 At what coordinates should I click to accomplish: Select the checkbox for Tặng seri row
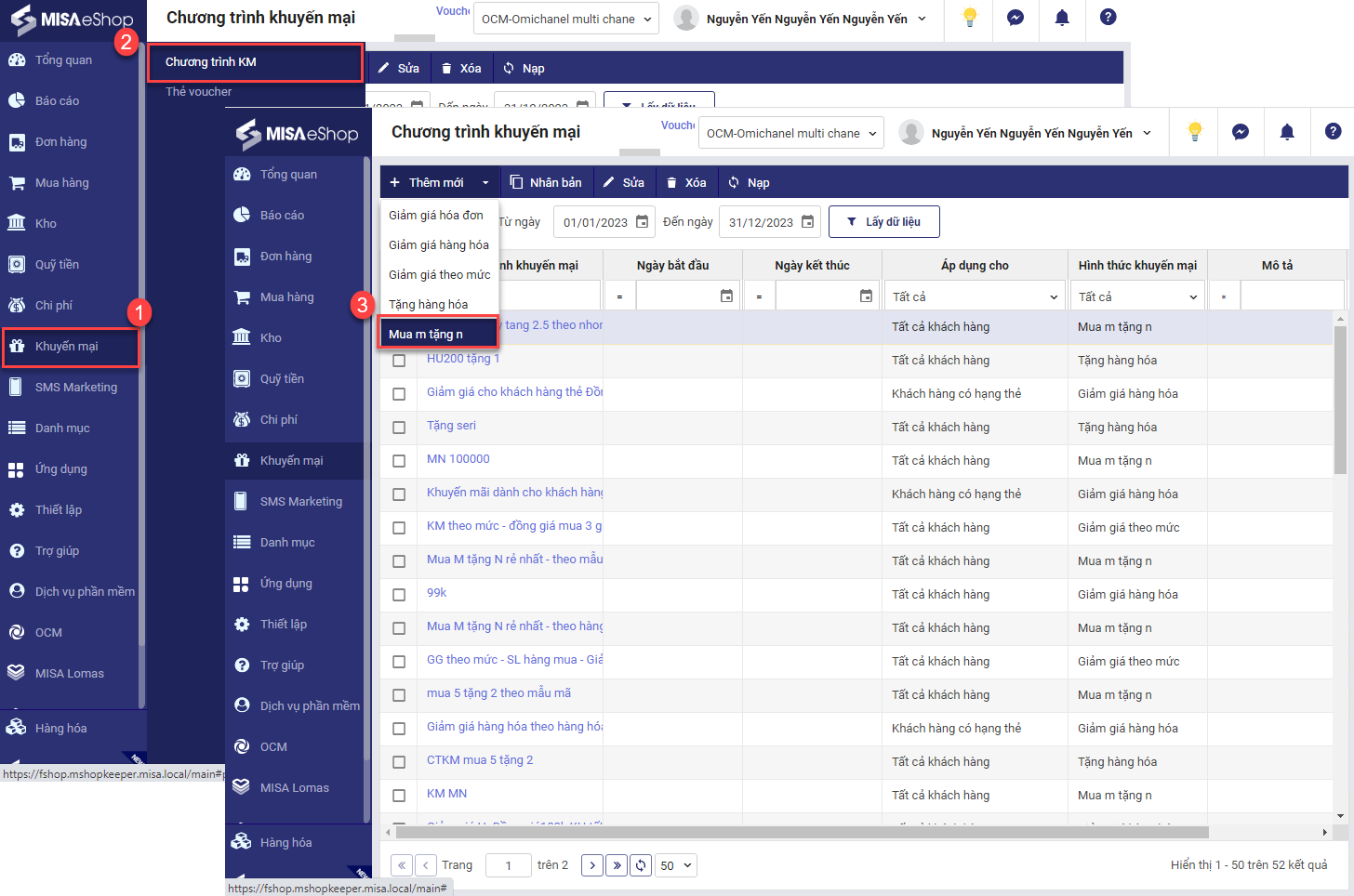[x=399, y=428]
